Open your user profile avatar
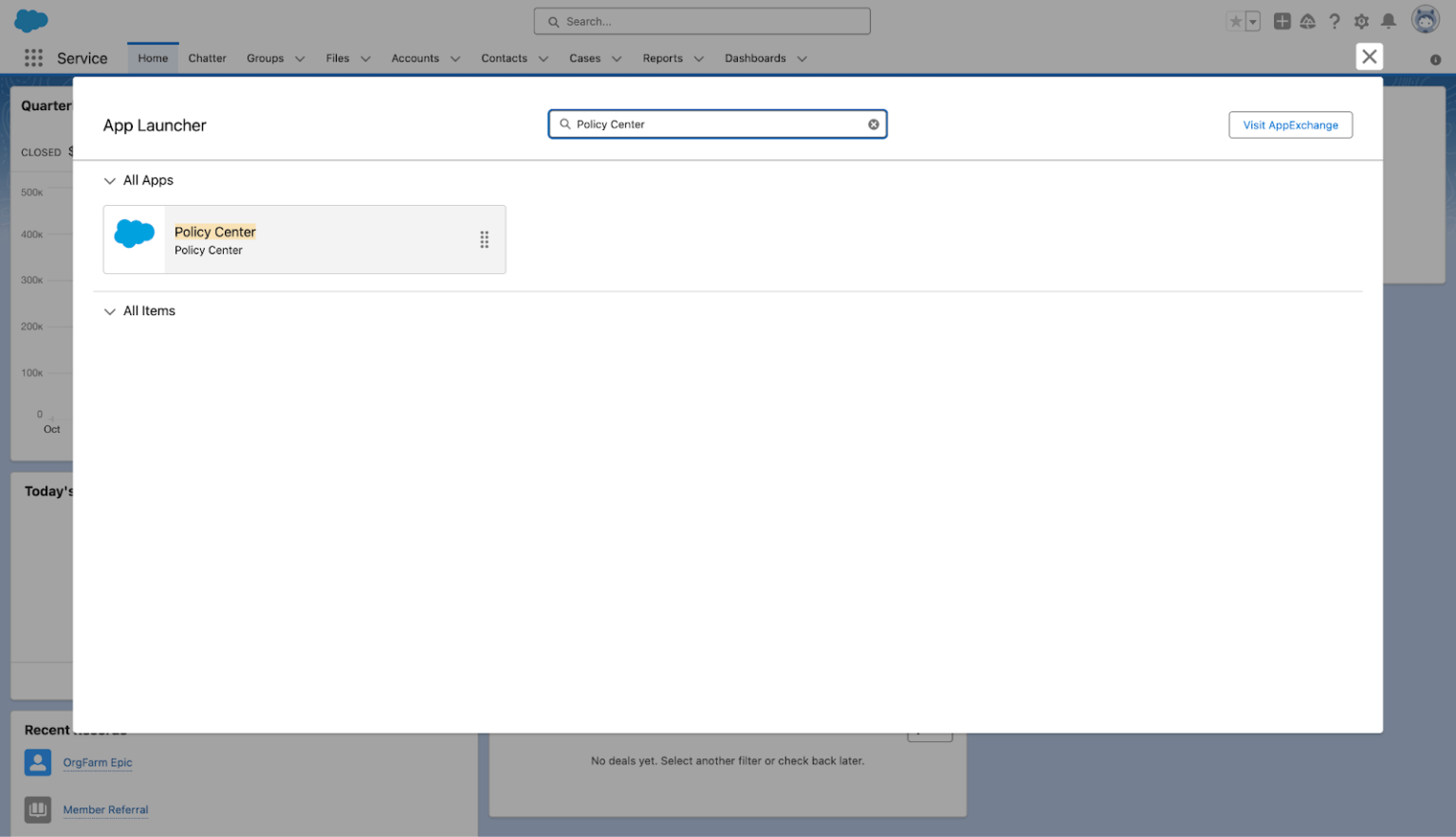This screenshot has width=1456, height=837. click(1424, 19)
